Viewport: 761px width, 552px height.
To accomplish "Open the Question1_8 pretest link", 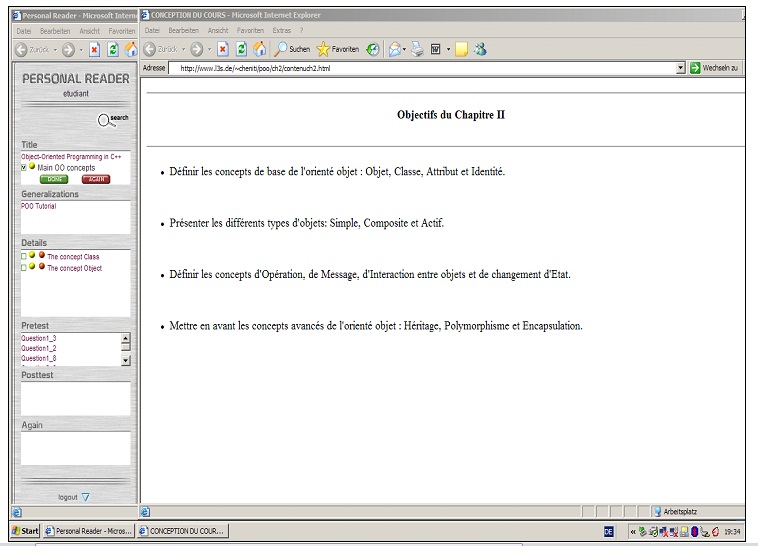I will click(39, 358).
